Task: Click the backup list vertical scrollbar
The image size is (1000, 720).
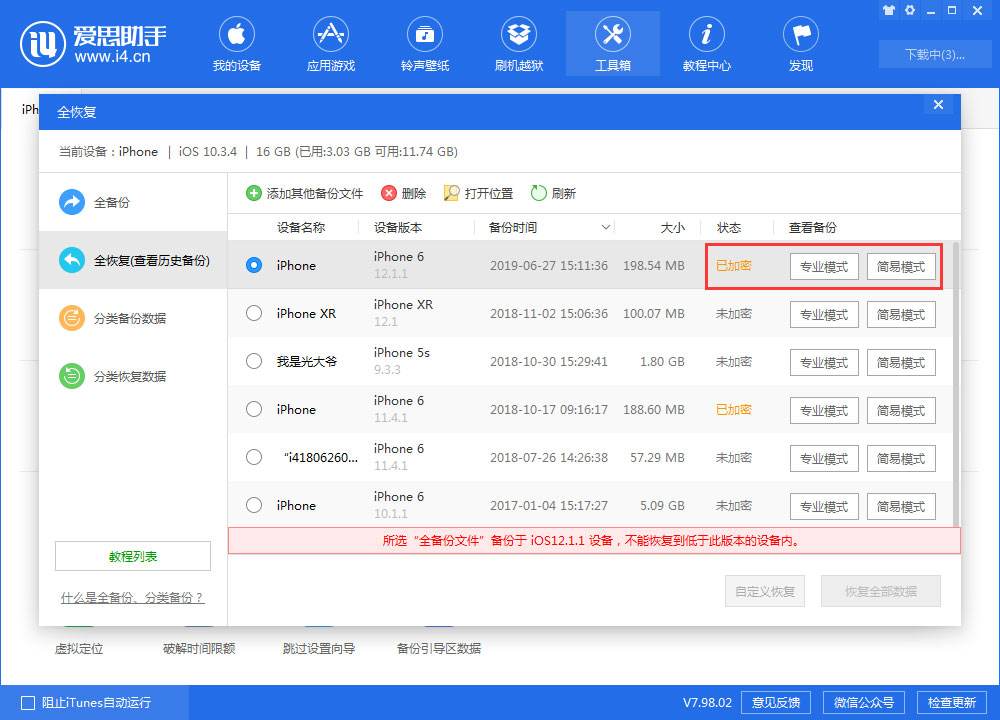Action: (956, 384)
